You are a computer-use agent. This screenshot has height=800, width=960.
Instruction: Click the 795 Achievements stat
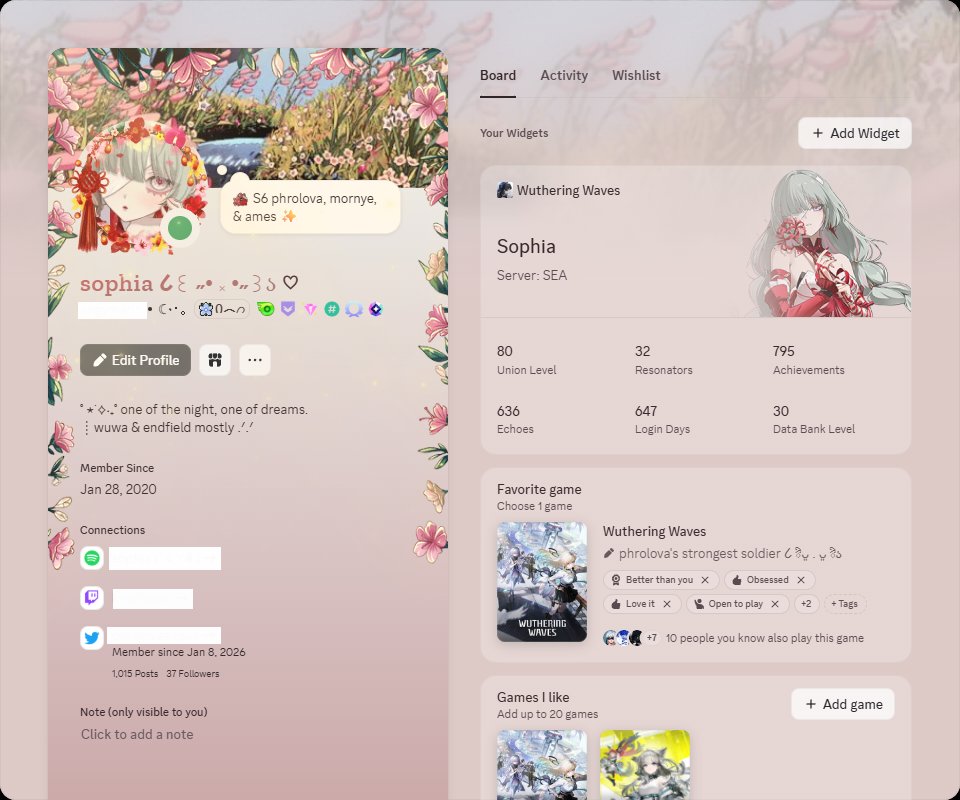(808, 359)
